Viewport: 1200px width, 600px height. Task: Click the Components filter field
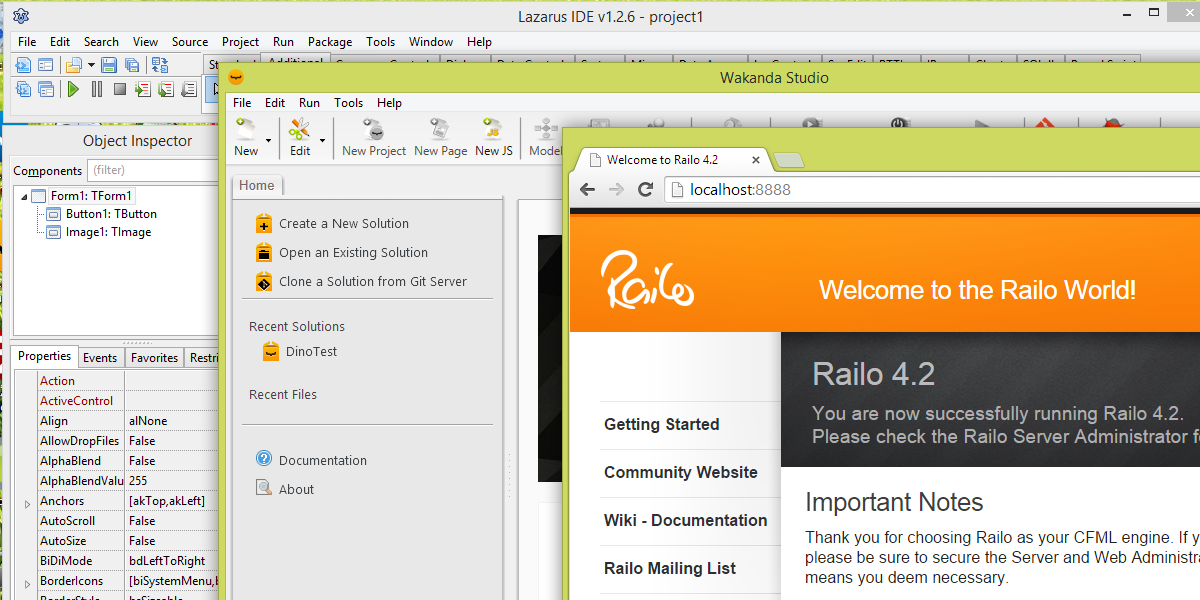150,171
